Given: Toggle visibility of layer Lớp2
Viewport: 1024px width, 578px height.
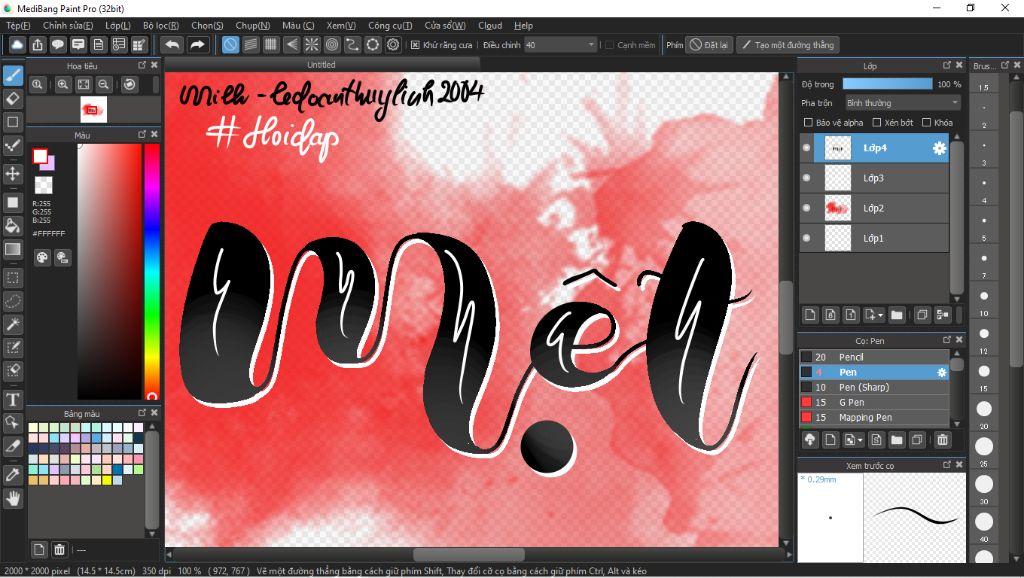Looking at the screenshot, I should point(807,208).
